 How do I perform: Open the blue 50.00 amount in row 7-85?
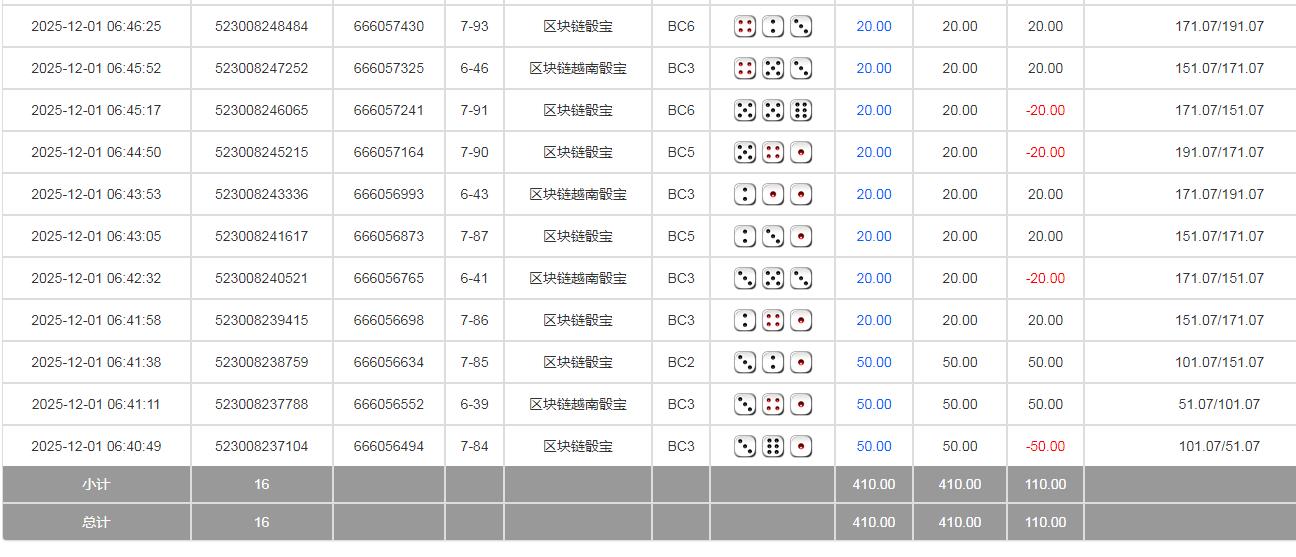[x=874, y=363]
